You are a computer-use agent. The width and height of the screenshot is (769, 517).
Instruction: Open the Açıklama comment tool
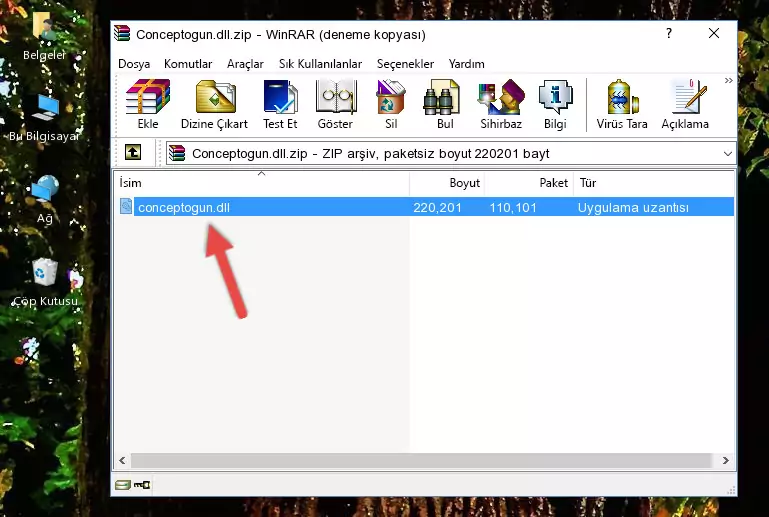point(685,104)
